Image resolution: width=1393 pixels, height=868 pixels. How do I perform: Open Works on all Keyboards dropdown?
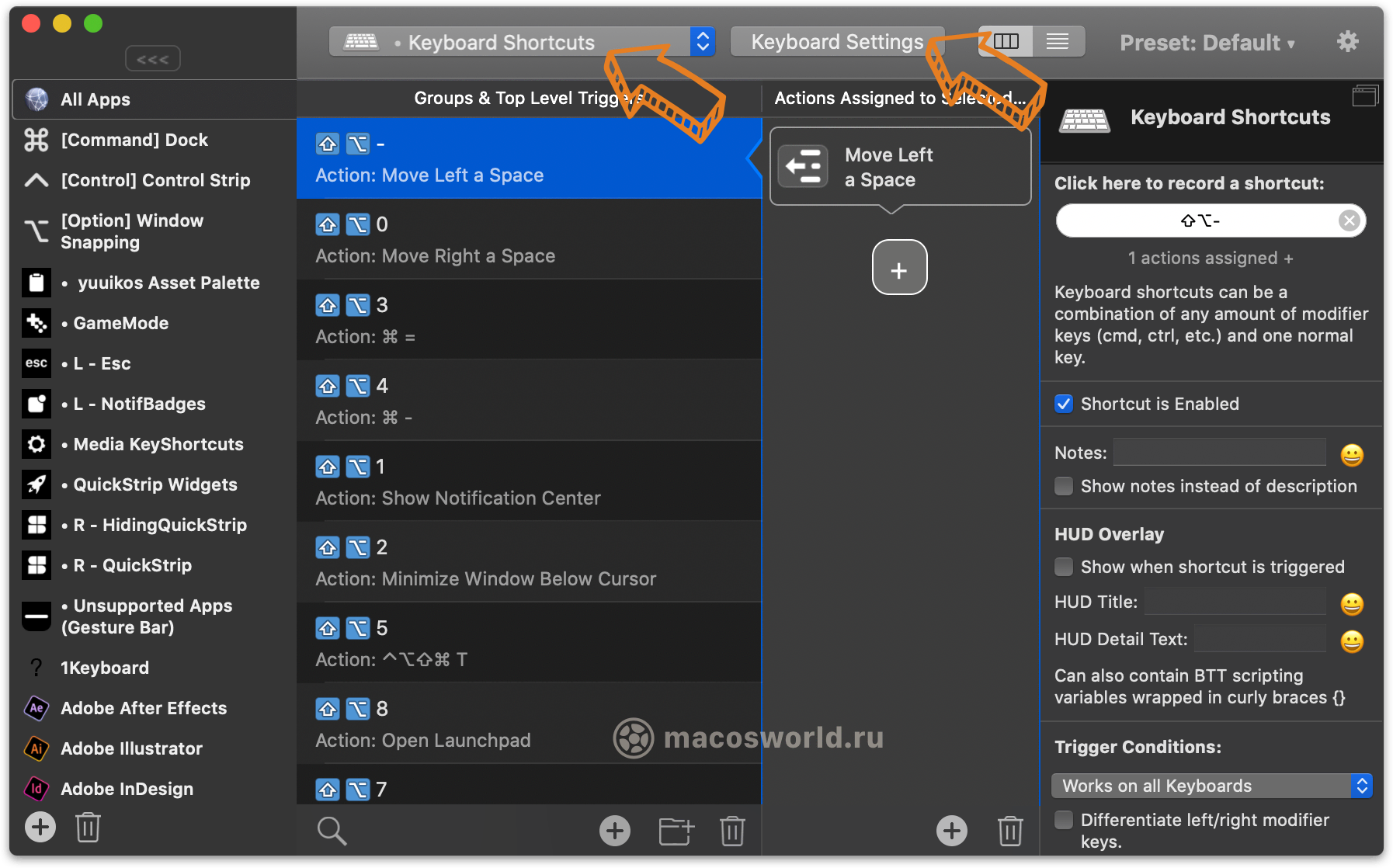click(x=1212, y=786)
